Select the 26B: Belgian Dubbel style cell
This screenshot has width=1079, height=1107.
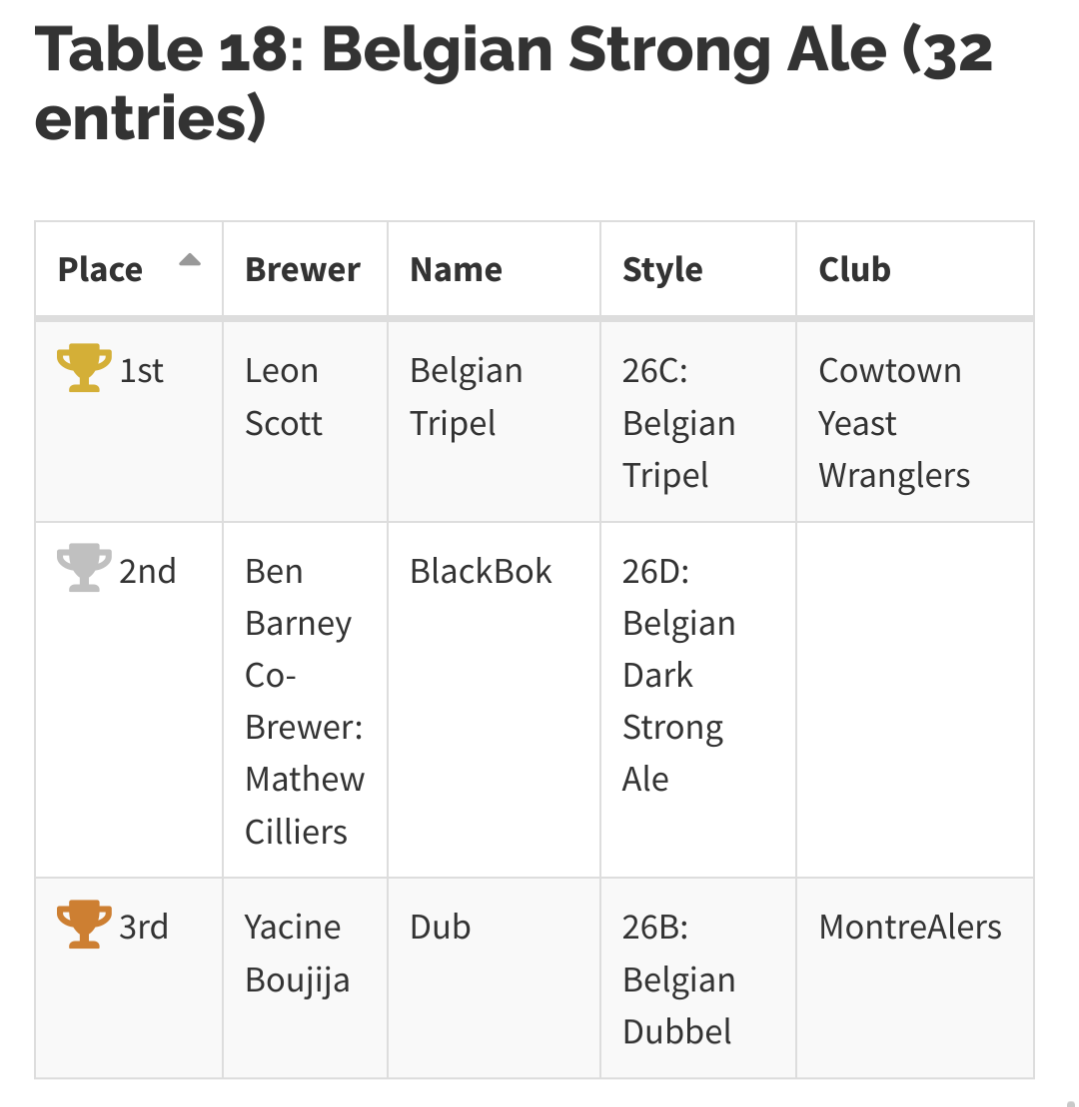tap(678, 979)
